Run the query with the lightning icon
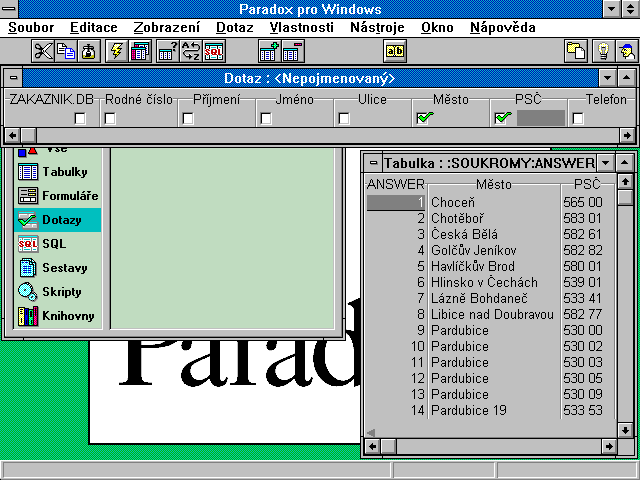This screenshot has width=640, height=480. (x=117, y=51)
